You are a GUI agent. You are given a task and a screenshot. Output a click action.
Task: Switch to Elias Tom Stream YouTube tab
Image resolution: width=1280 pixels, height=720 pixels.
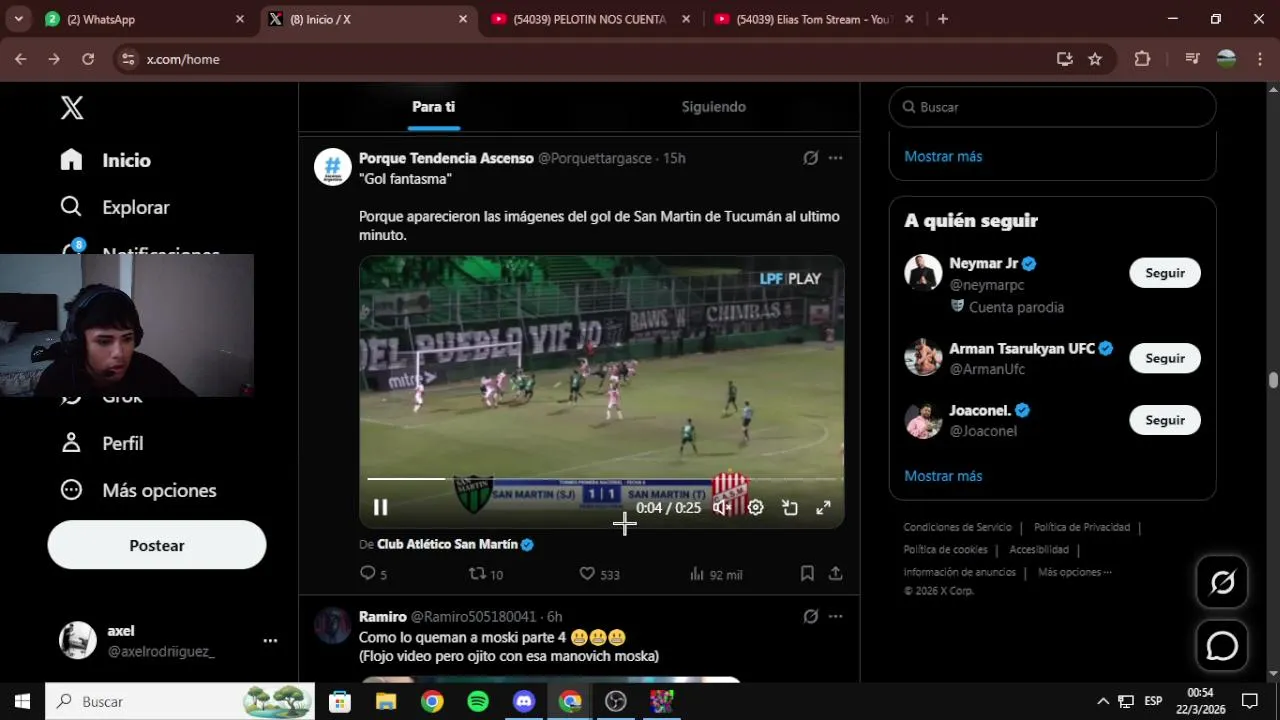coord(815,19)
